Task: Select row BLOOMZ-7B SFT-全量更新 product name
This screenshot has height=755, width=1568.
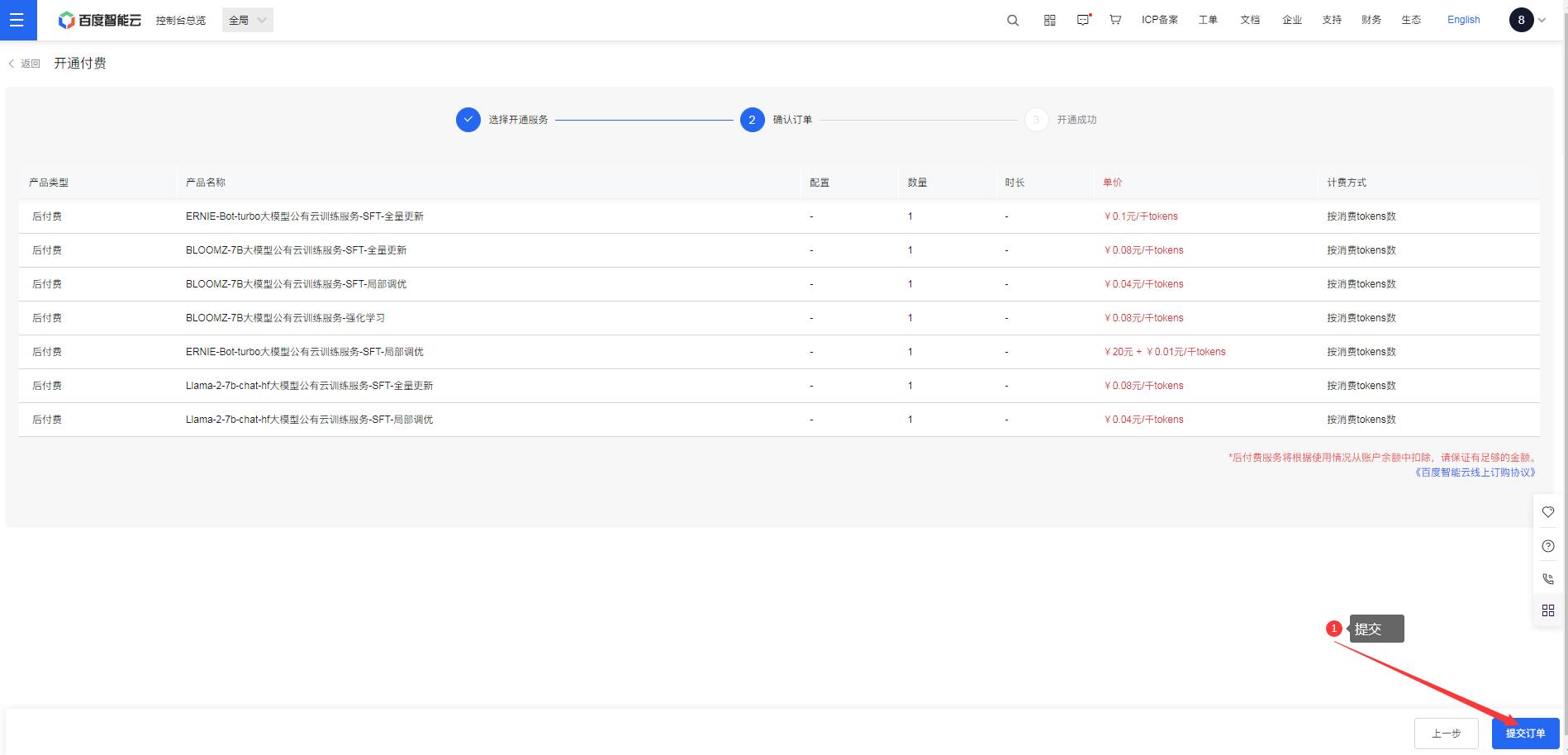Action: click(296, 250)
